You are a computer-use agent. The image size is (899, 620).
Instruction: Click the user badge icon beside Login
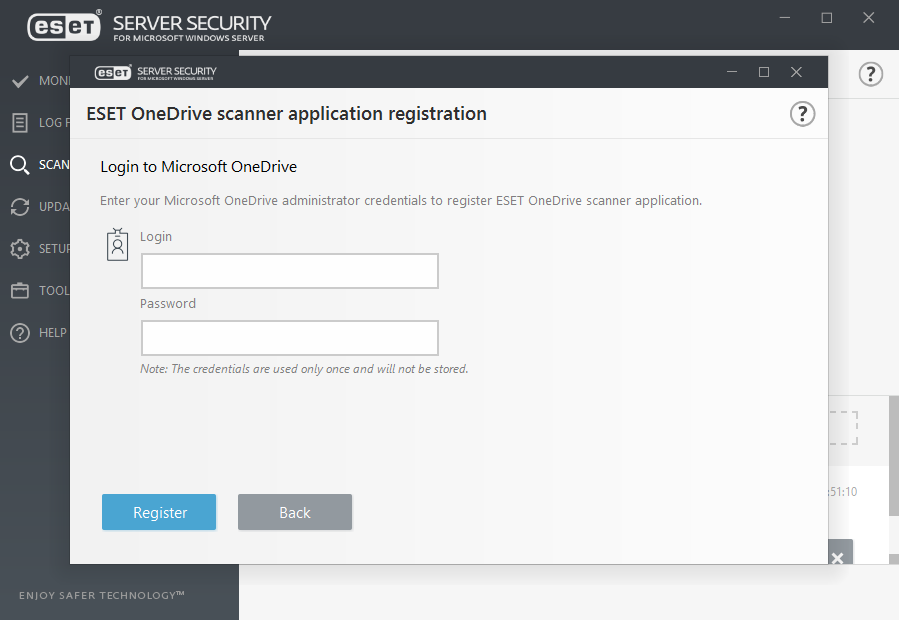coord(118,245)
